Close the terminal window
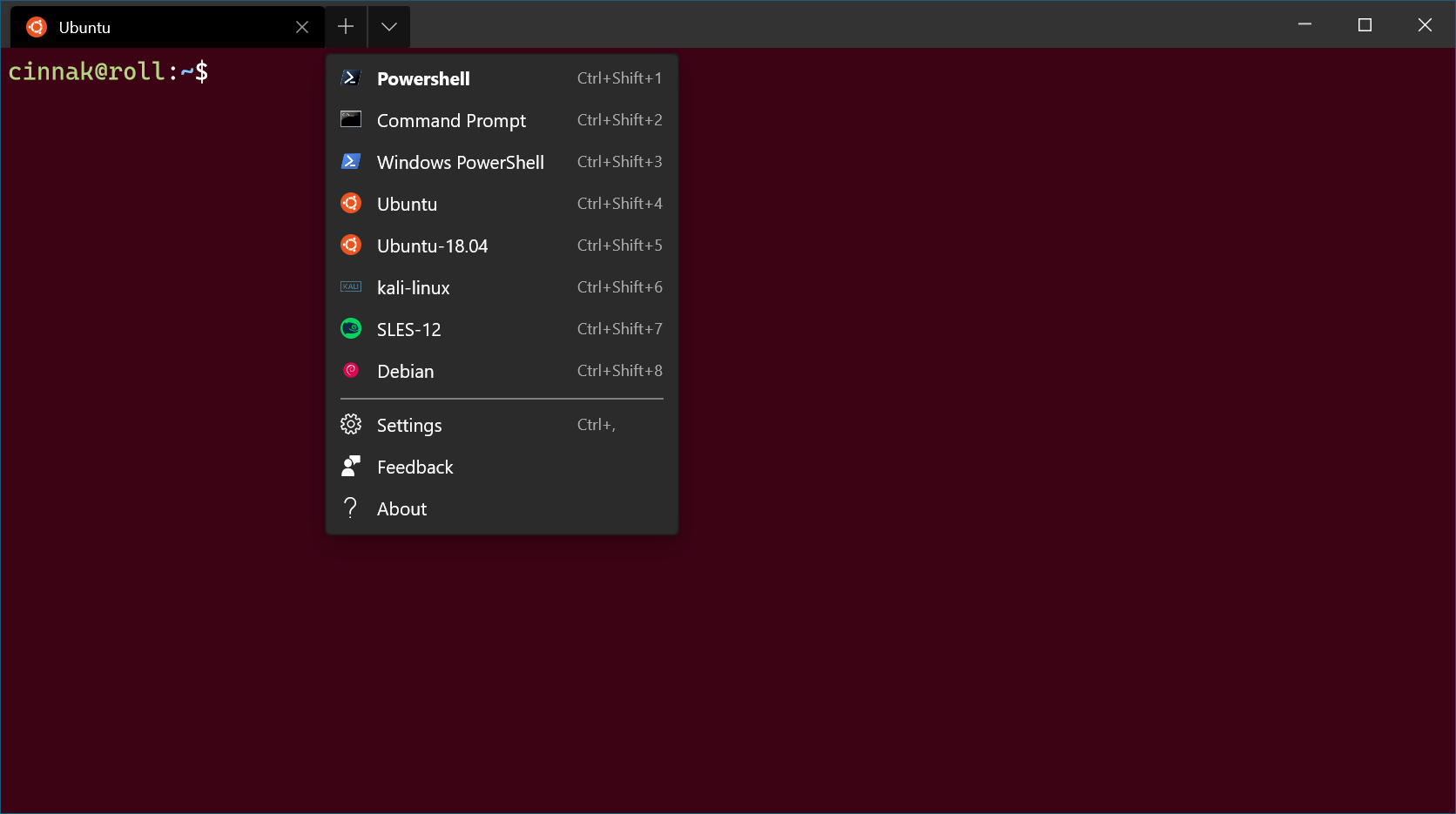1456x814 pixels. [1425, 24]
